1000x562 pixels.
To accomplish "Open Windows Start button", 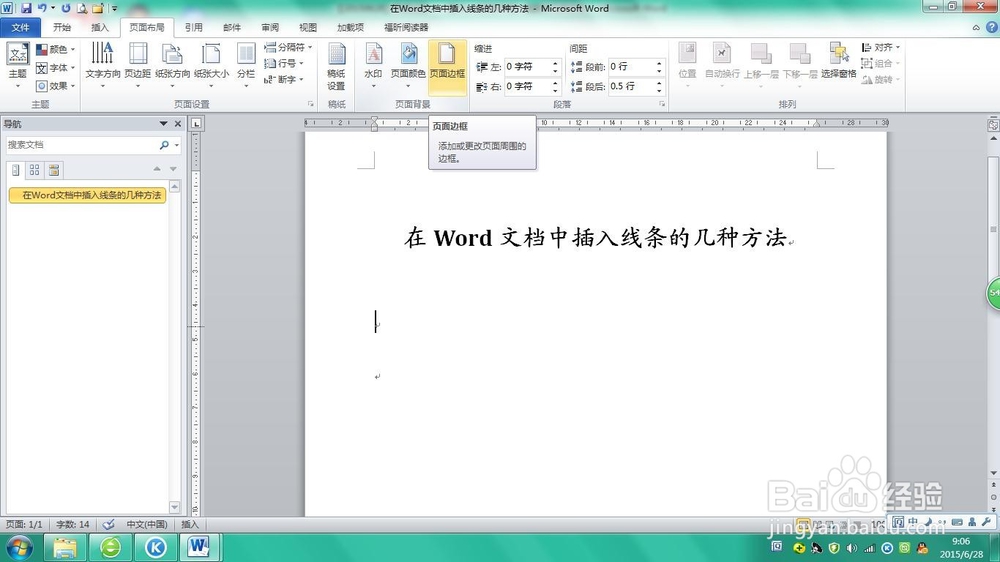I will pos(19,547).
